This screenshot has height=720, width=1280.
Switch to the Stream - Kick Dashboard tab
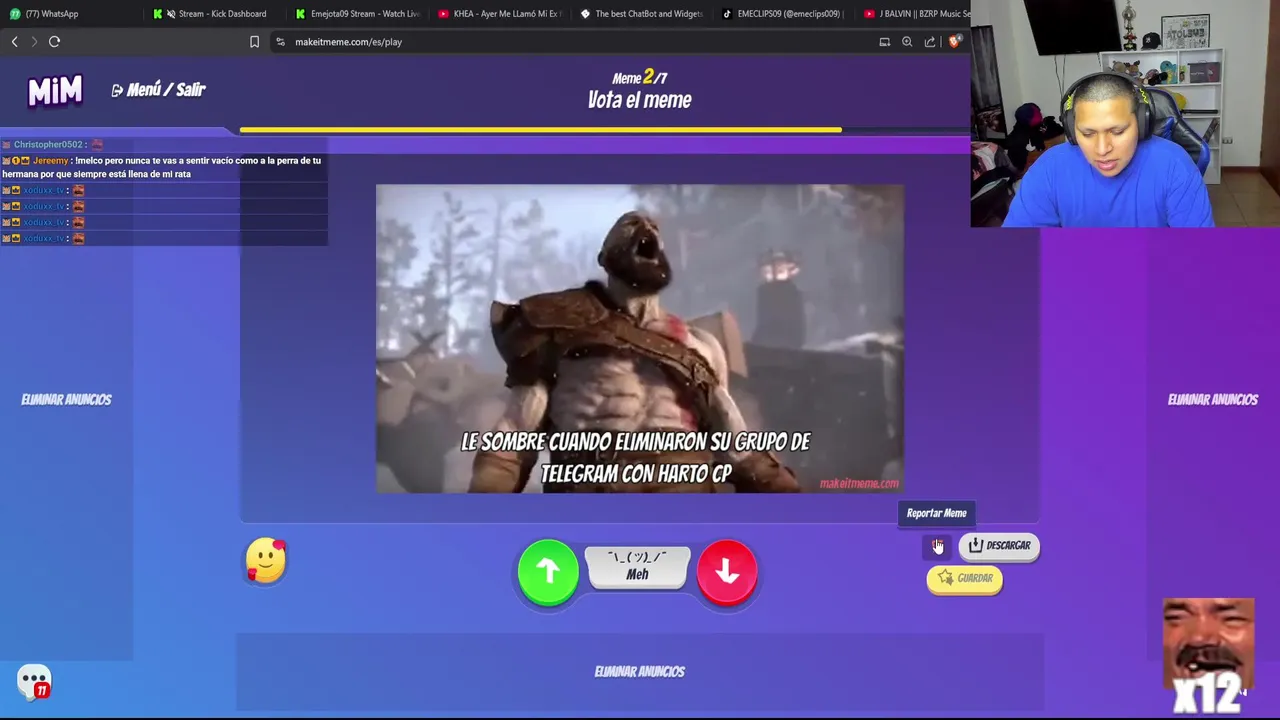tap(215, 14)
